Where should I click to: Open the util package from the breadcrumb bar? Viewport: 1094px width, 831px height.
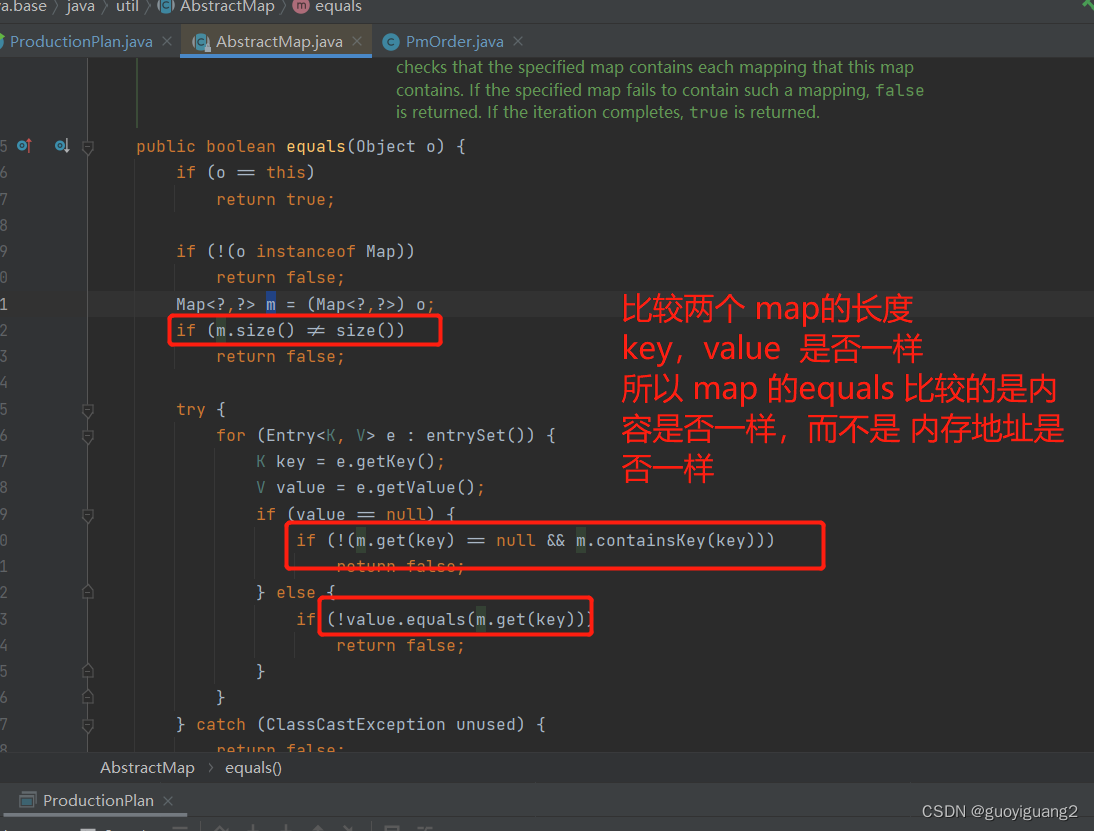point(127,7)
